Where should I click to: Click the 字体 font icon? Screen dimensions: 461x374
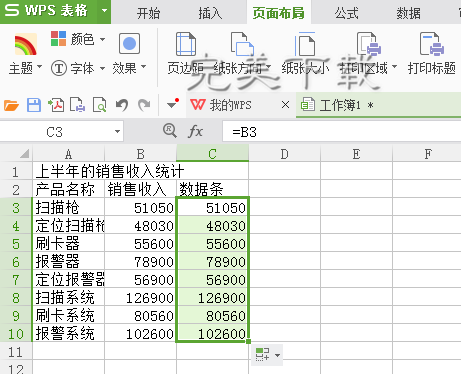click(x=59, y=68)
